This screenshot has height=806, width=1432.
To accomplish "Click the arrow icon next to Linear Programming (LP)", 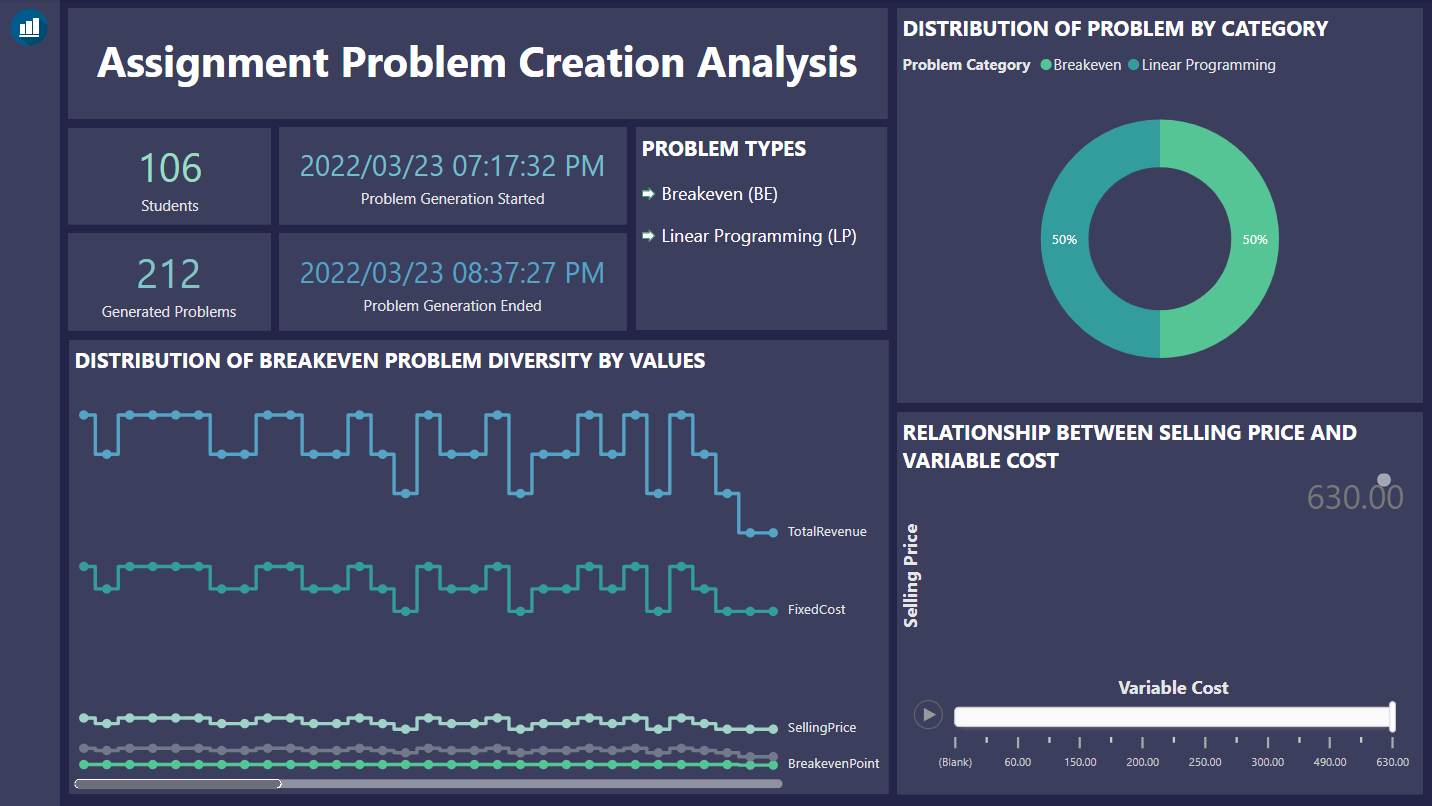I will (647, 236).
